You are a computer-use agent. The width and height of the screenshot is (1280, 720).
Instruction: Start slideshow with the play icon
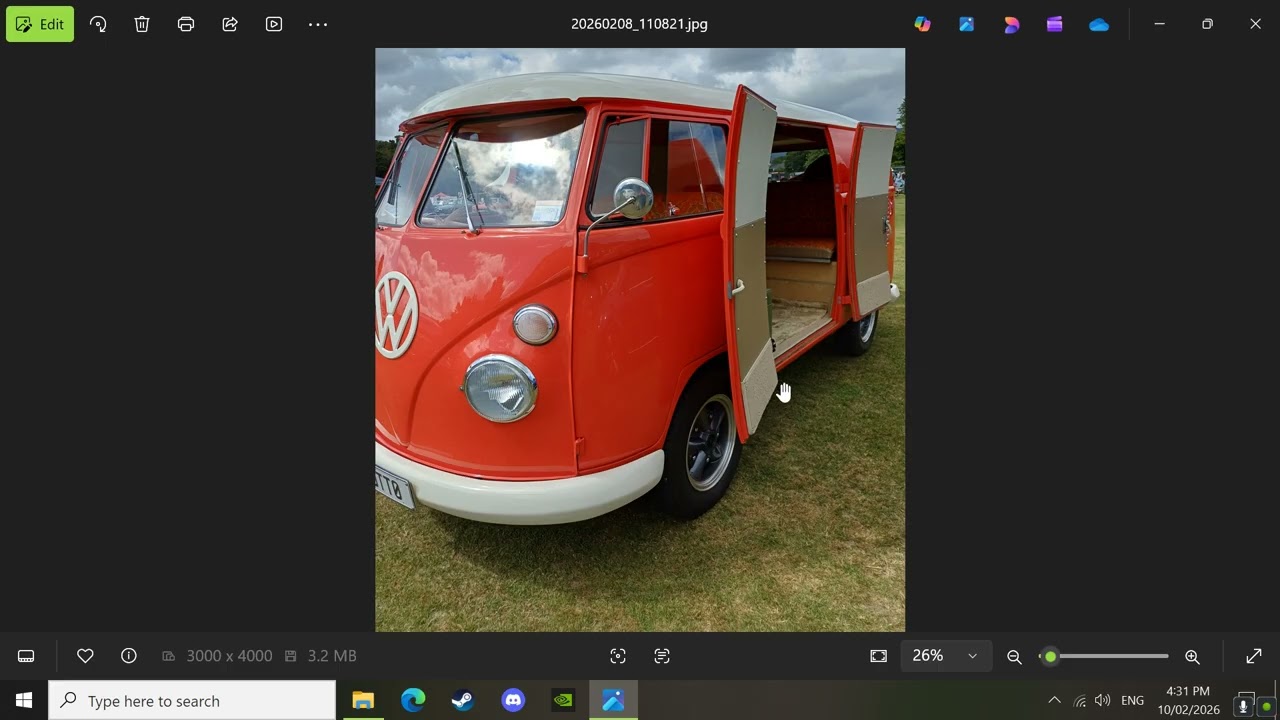click(x=274, y=24)
